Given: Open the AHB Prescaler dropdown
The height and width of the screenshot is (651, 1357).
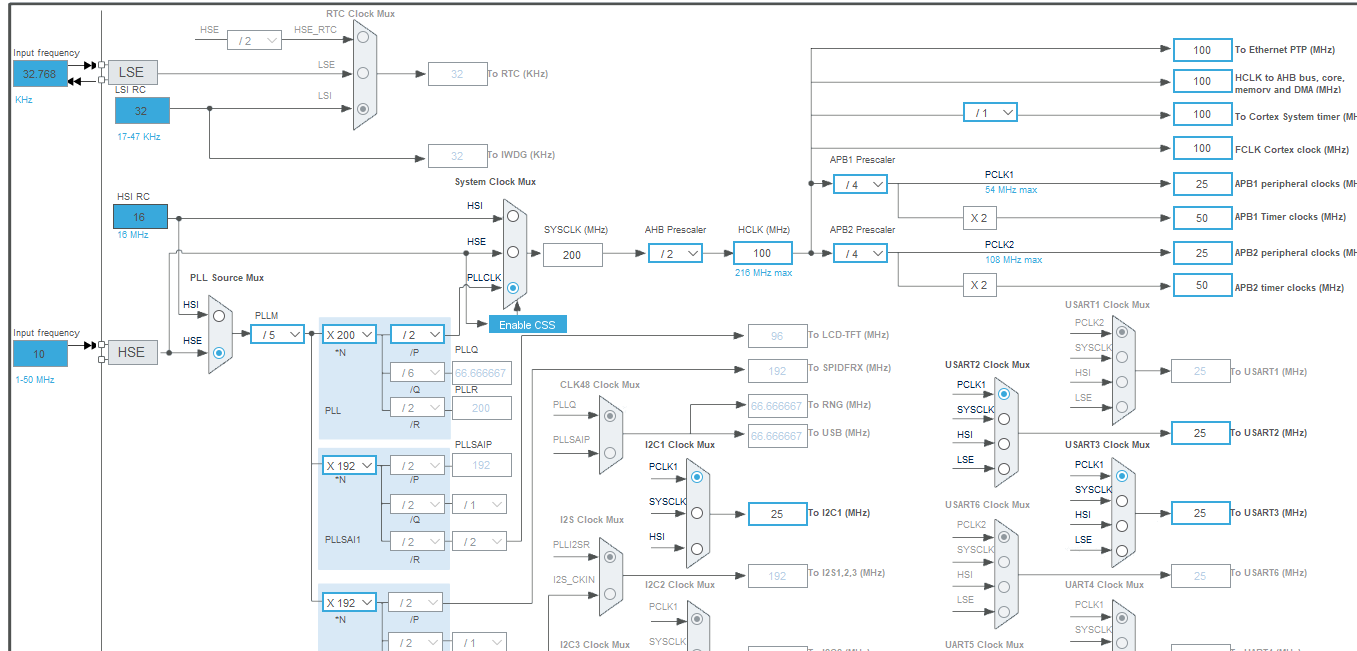Looking at the screenshot, I should click(675, 254).
